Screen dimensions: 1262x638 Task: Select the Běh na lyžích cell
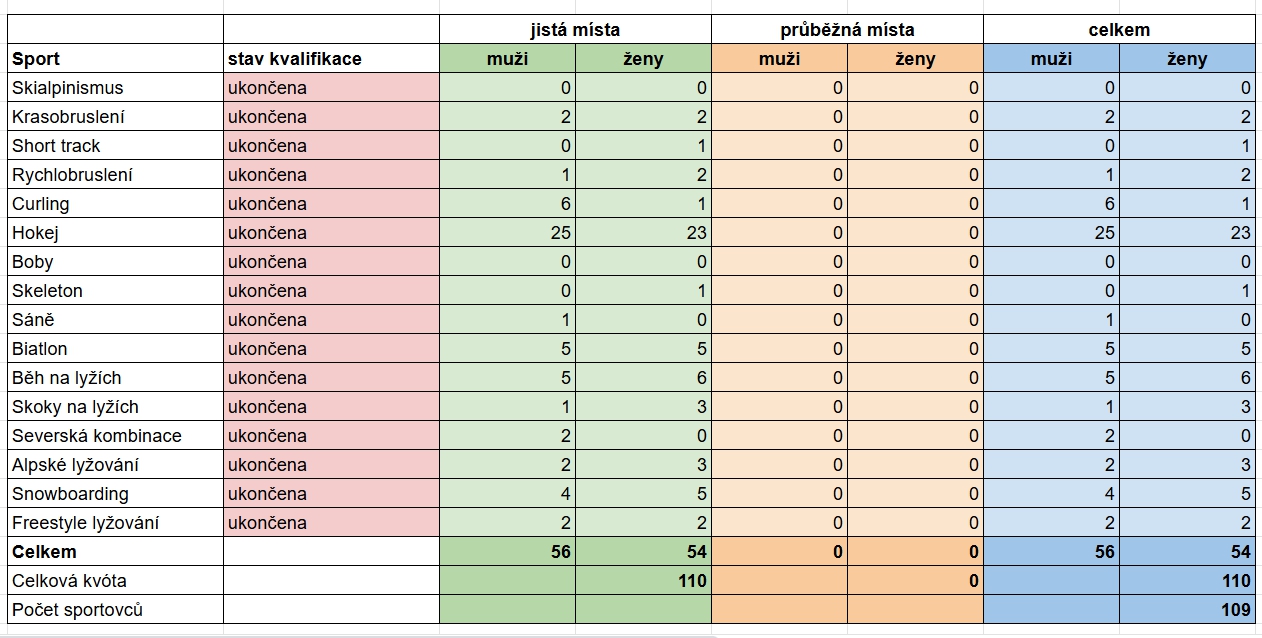(115, 378)
